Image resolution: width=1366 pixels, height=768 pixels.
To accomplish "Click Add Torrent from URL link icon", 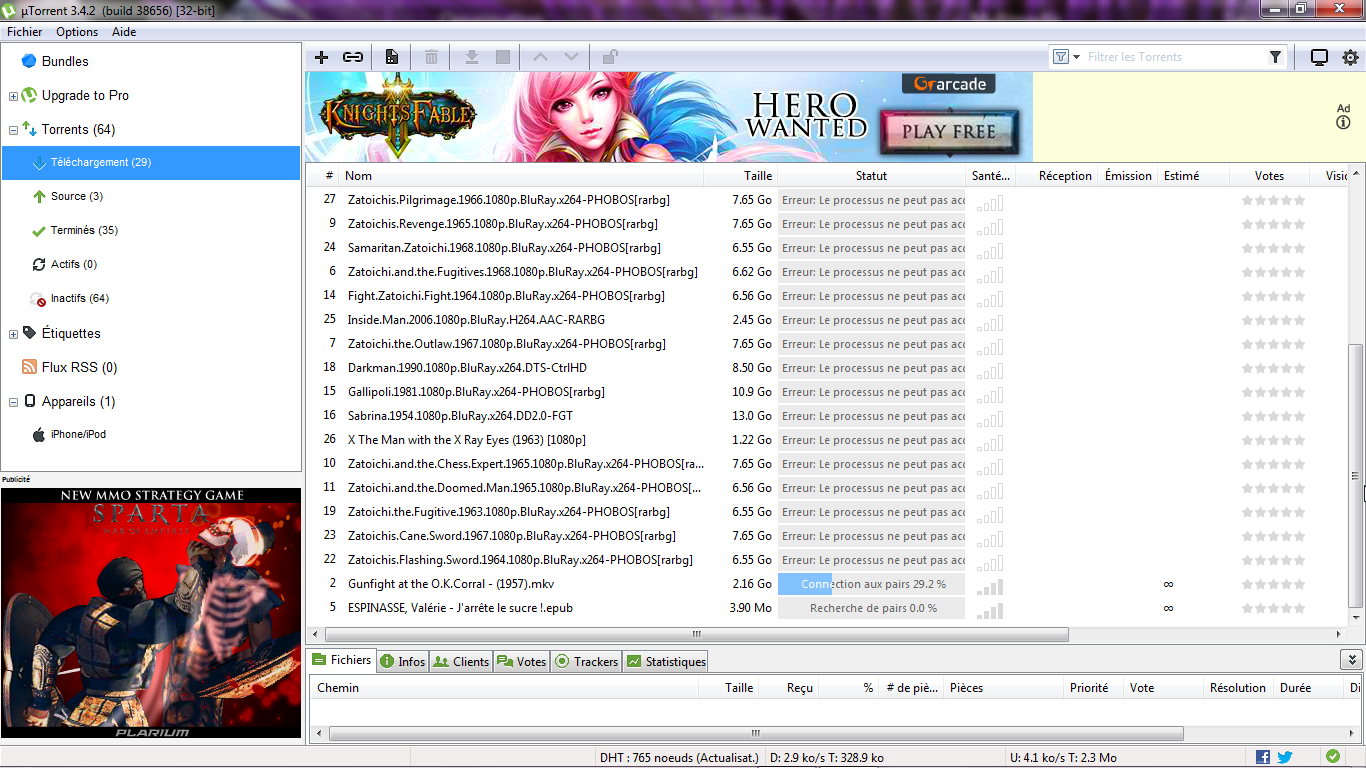I will click(353, 57).
